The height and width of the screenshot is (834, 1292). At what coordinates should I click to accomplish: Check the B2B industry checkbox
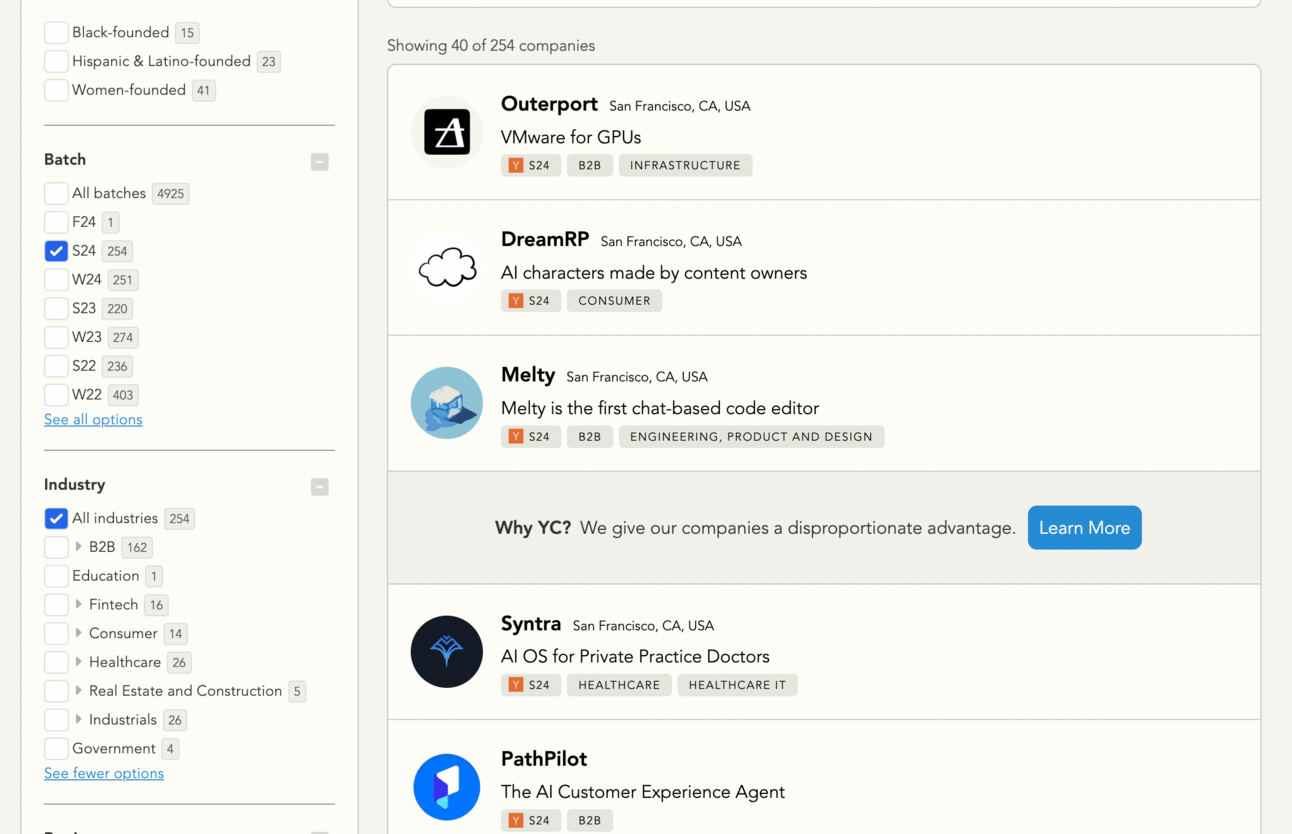pos(56,547)
